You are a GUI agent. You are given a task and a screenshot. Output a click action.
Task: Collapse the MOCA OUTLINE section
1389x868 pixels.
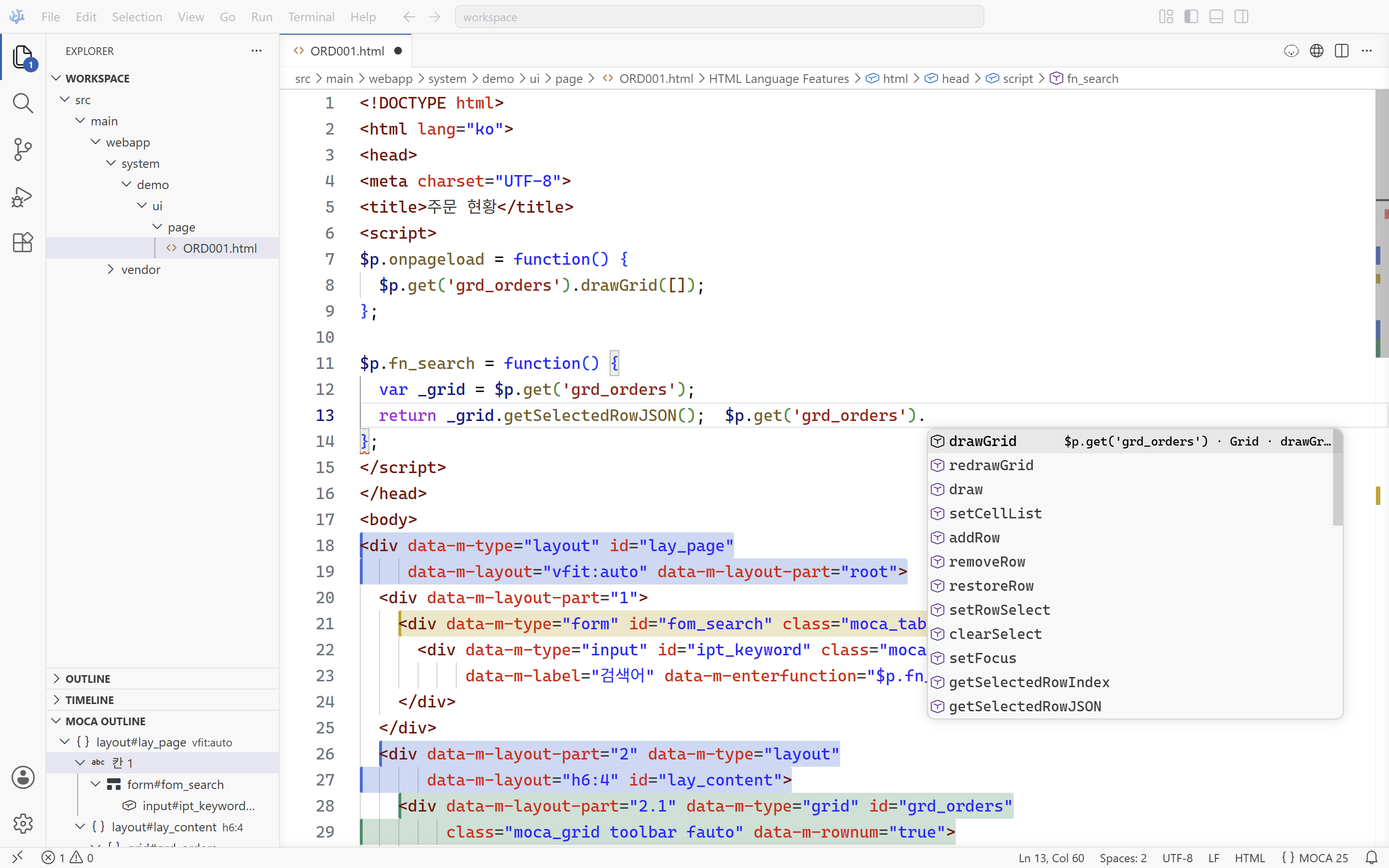click(x=56, y=721)
